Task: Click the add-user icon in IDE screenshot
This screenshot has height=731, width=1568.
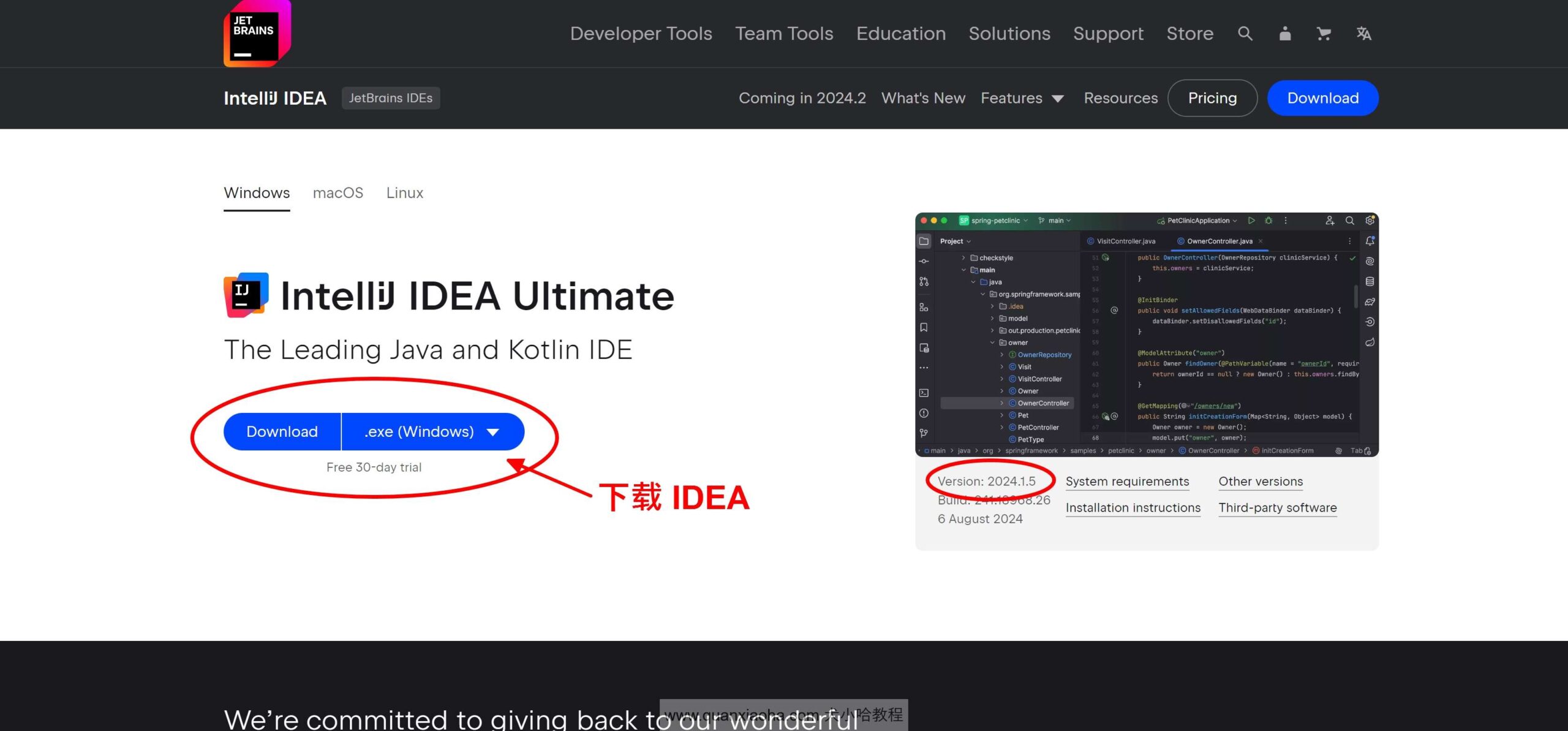Action: click(x=1330, y=221)
